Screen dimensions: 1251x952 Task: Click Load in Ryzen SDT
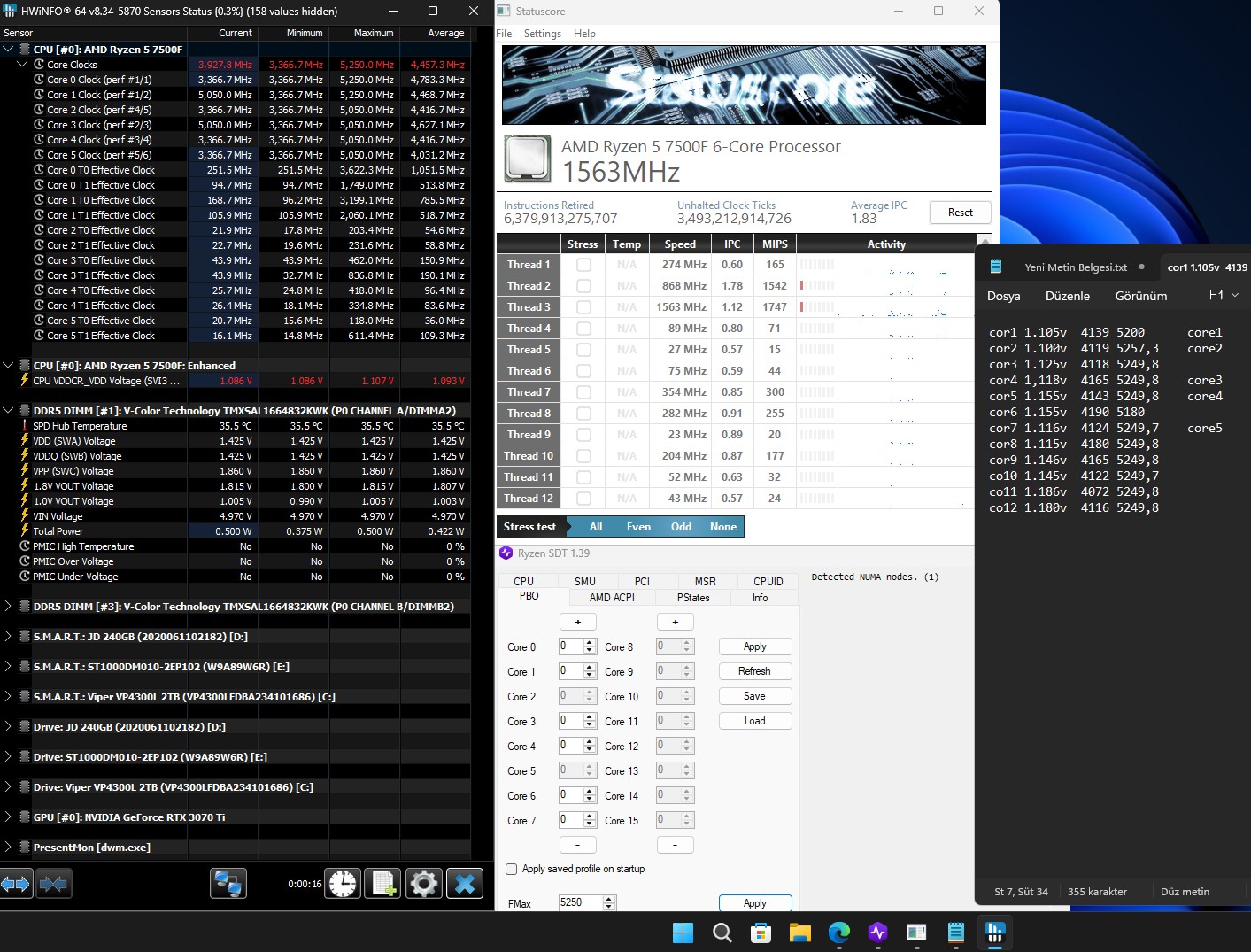pyautogui.click(x=754, y=721)
